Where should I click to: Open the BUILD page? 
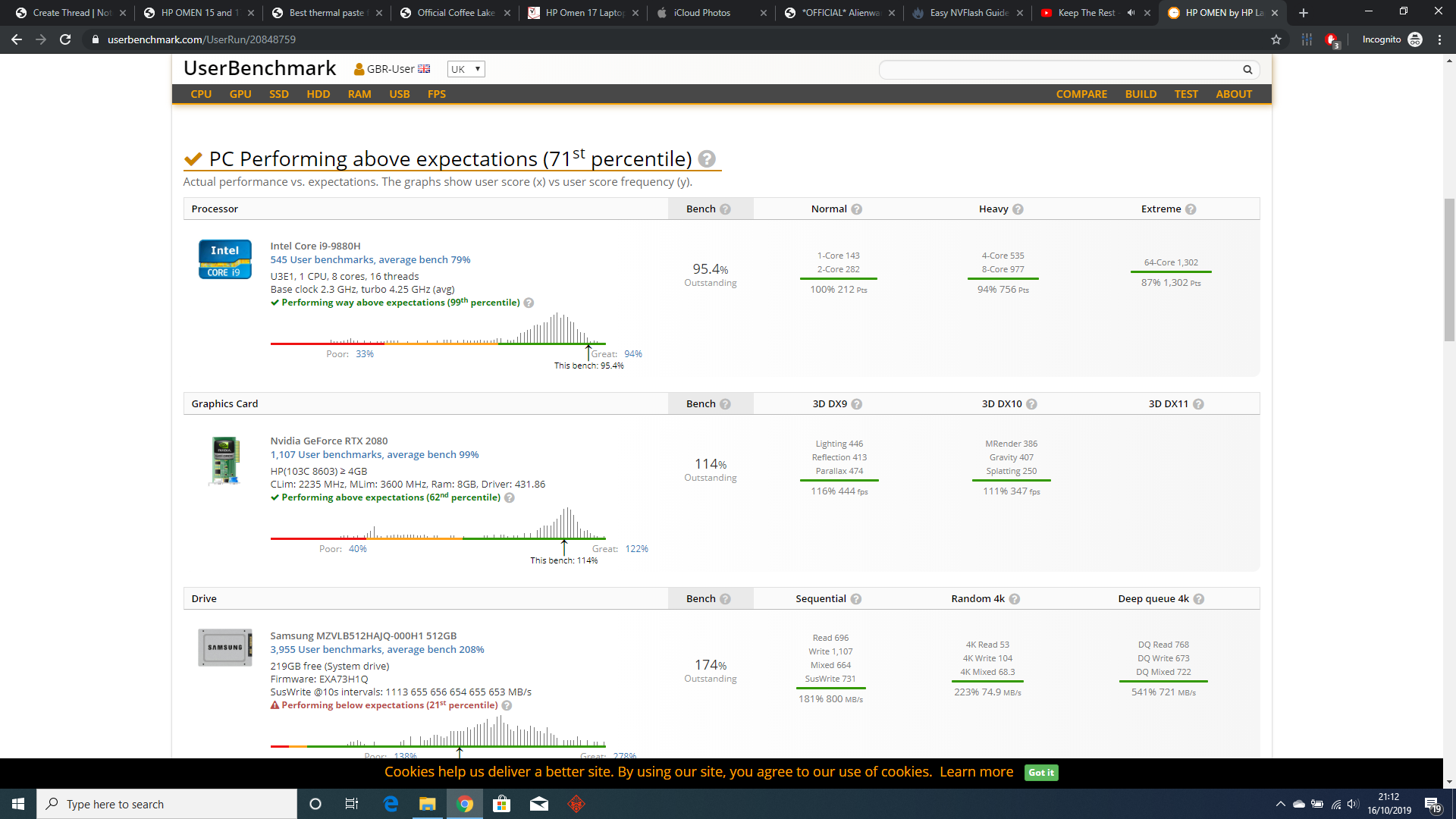coord(1141,94)
